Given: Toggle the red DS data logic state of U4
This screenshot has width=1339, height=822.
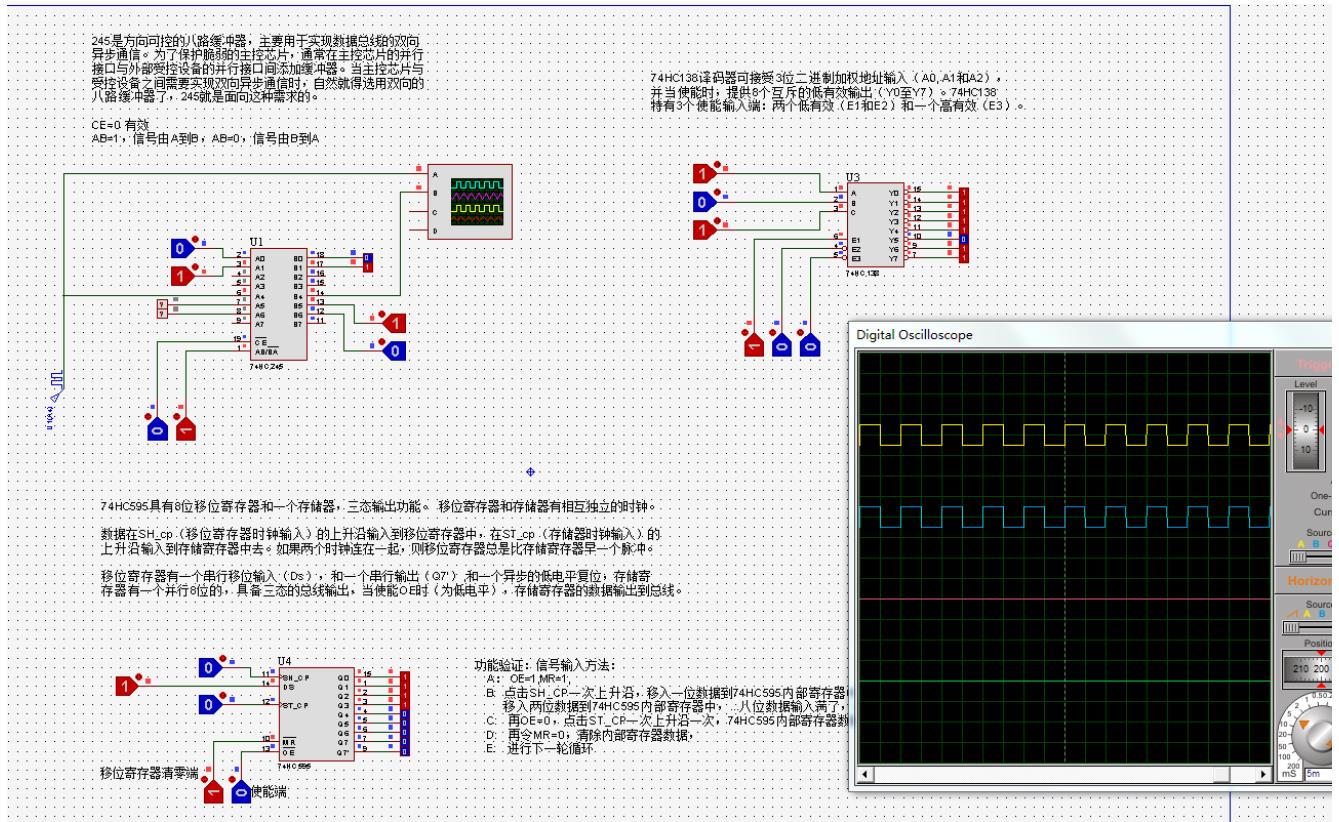Looking at the screenshot, I should coord(127,686).
